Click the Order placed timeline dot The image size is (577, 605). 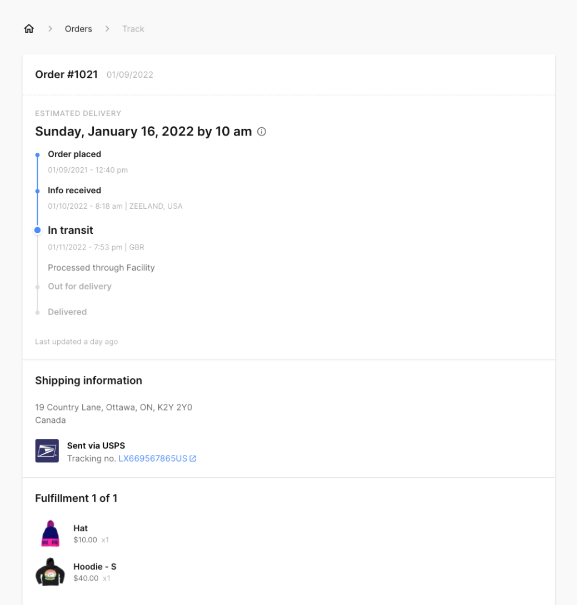coord(37,155)
